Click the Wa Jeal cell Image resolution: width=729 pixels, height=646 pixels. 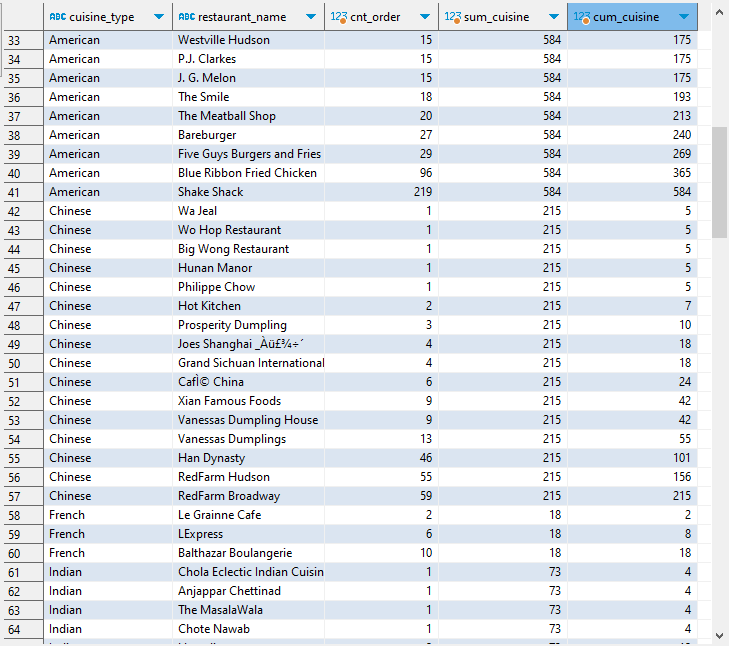[x=248, y=211]
